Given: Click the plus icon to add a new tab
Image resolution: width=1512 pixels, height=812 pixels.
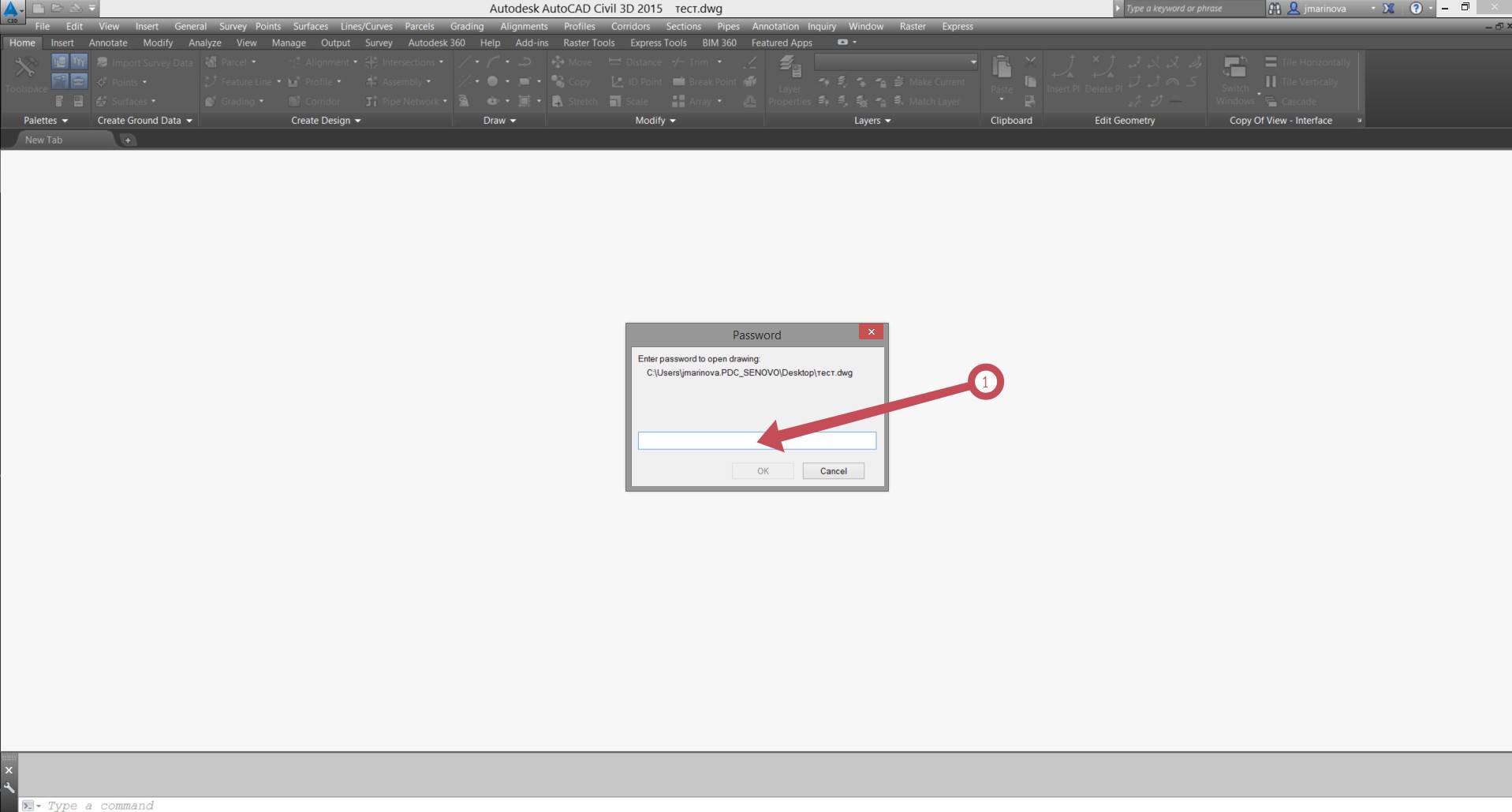Looking at the screenshot, I should coord(128,140).
